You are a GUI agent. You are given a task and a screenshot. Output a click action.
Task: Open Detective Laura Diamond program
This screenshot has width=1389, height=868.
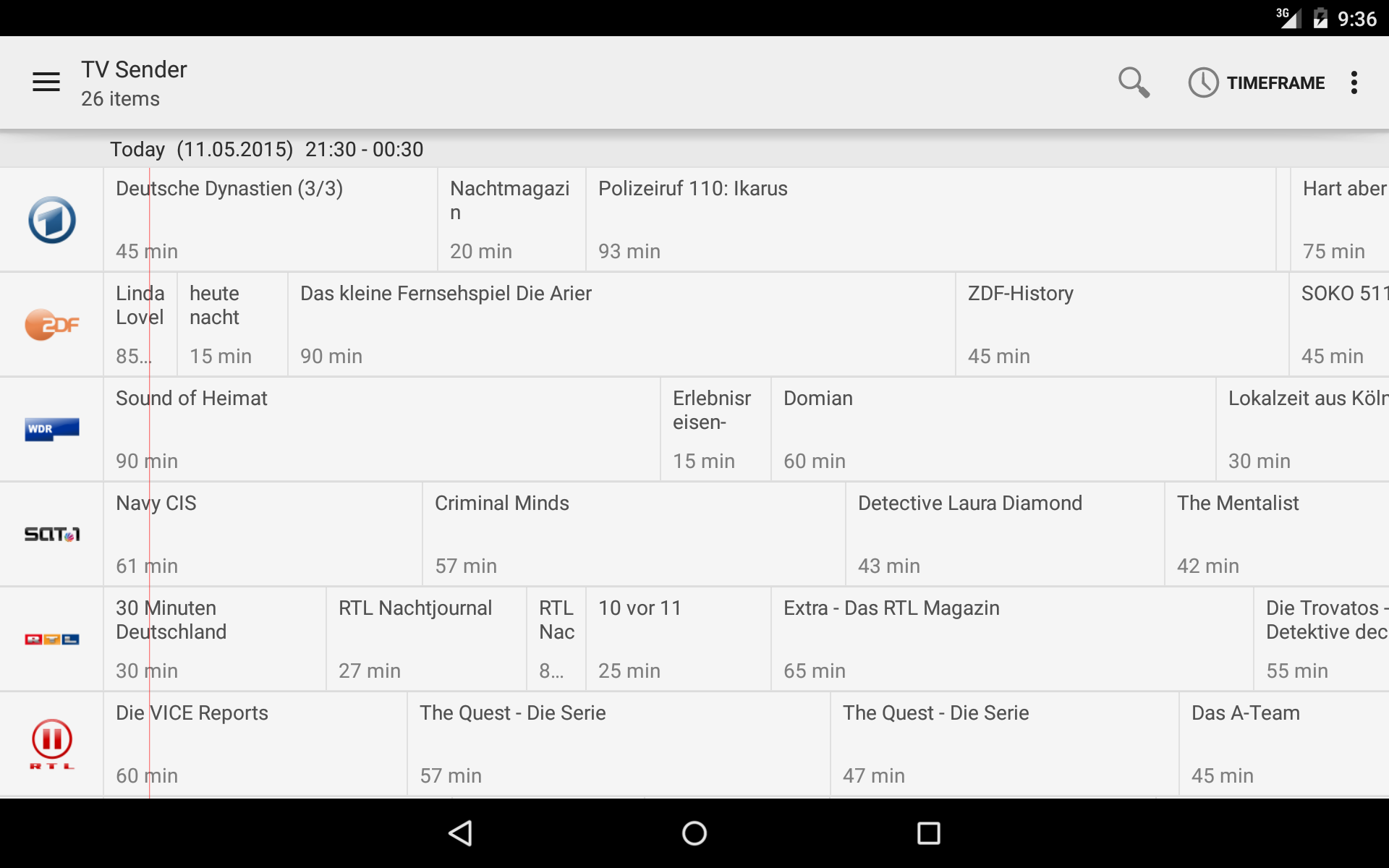1005,535
